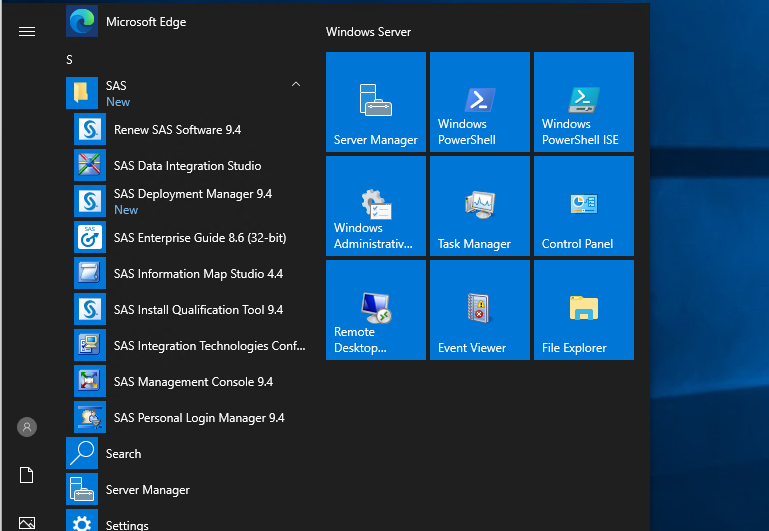769x531 pixels.
Task: Select SAS Deployment Manager 9.4 entry
Action: 192,194
